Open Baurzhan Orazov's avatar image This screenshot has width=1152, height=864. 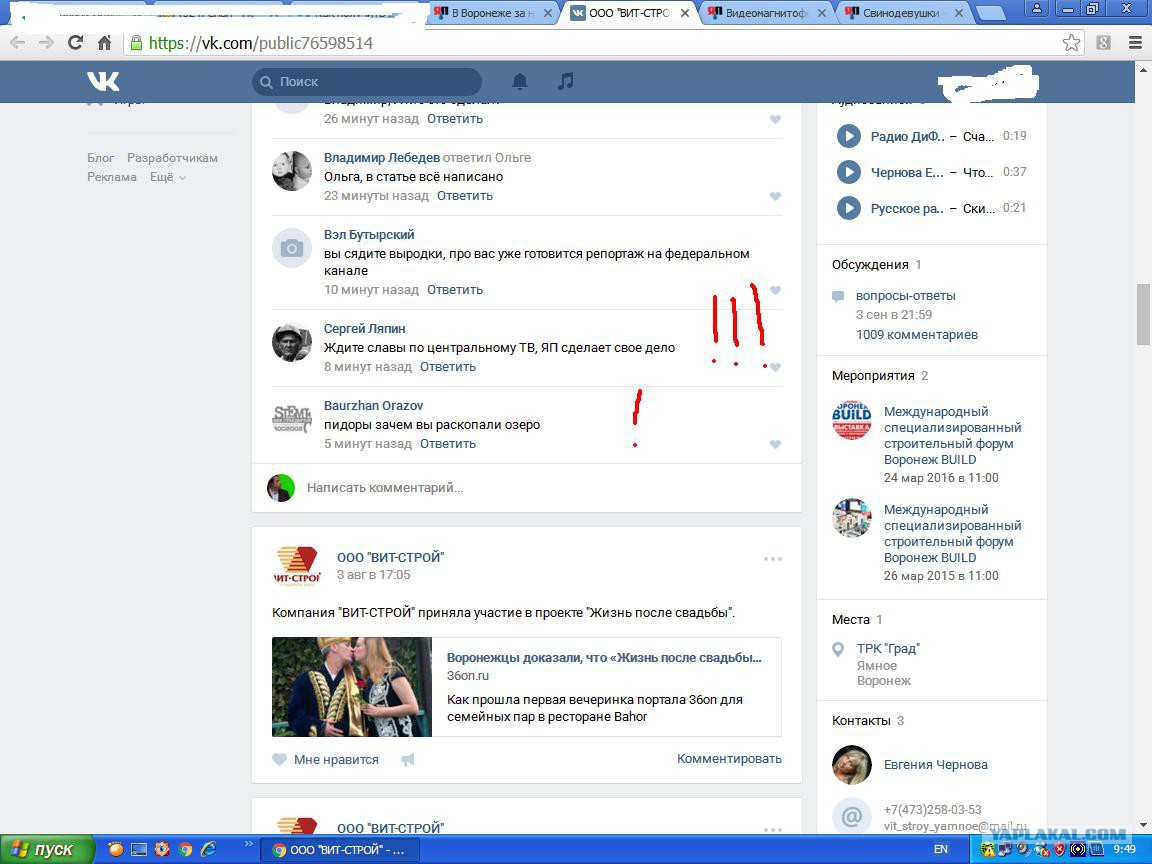(x=292, y=419)
